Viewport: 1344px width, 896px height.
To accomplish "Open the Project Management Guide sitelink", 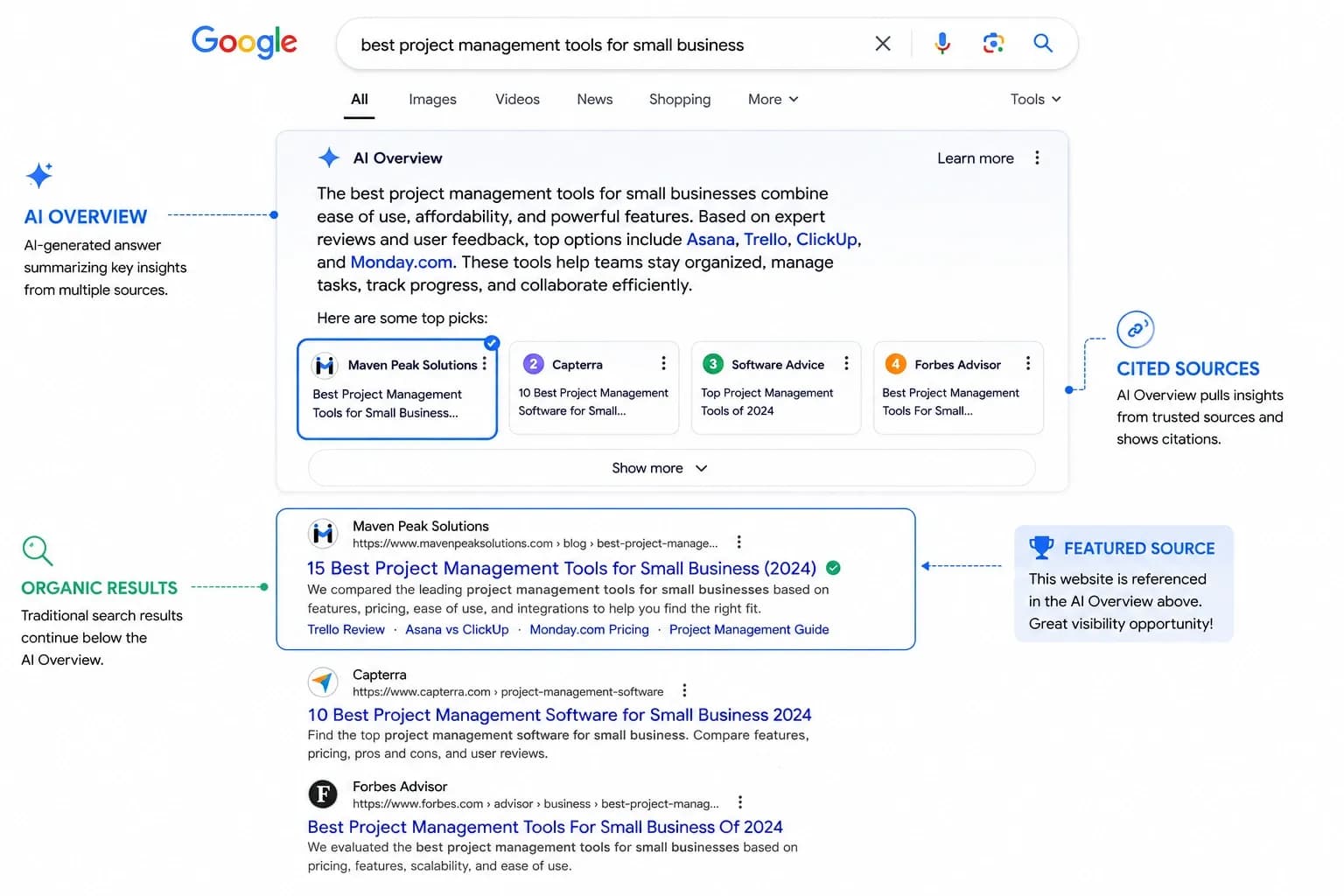I will point(749,629).
